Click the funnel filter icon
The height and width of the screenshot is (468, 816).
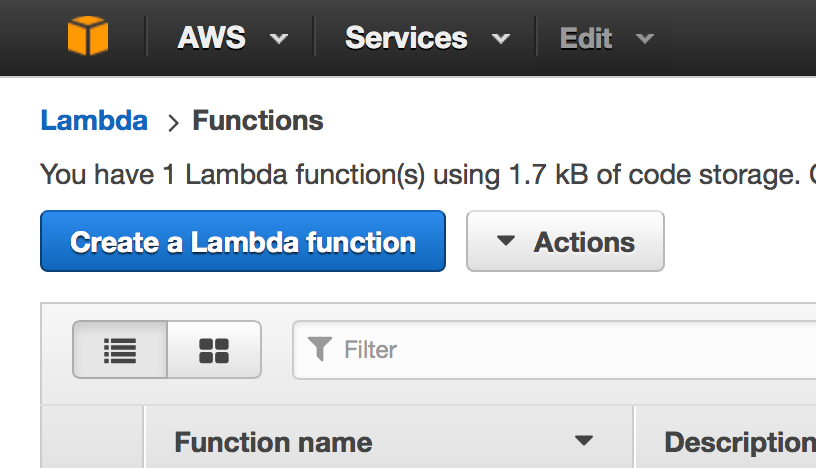point(320,349)
